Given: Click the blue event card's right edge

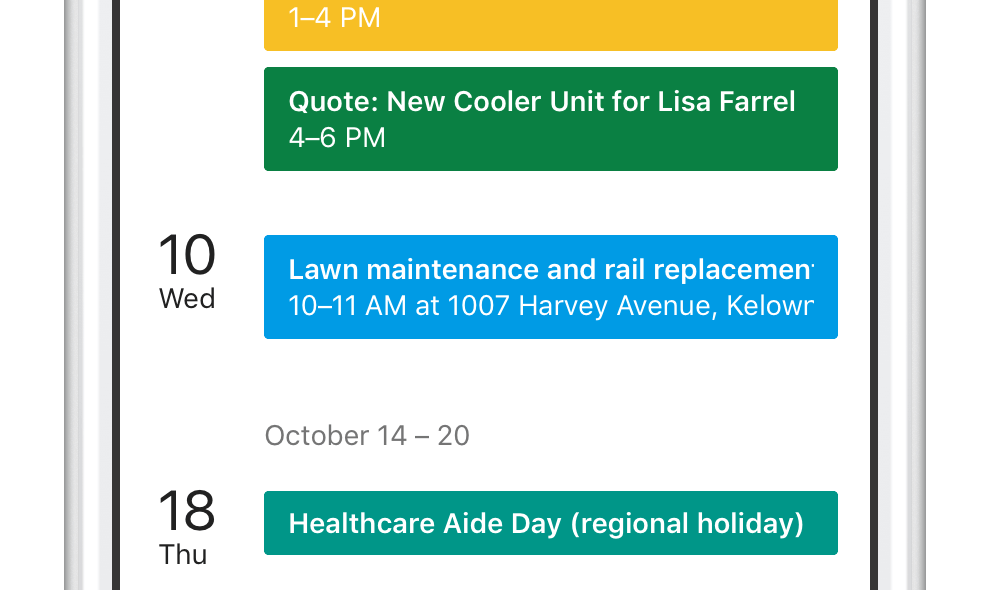Looking at the screenshot, I should pyautogui.click(x=832, y=287).
